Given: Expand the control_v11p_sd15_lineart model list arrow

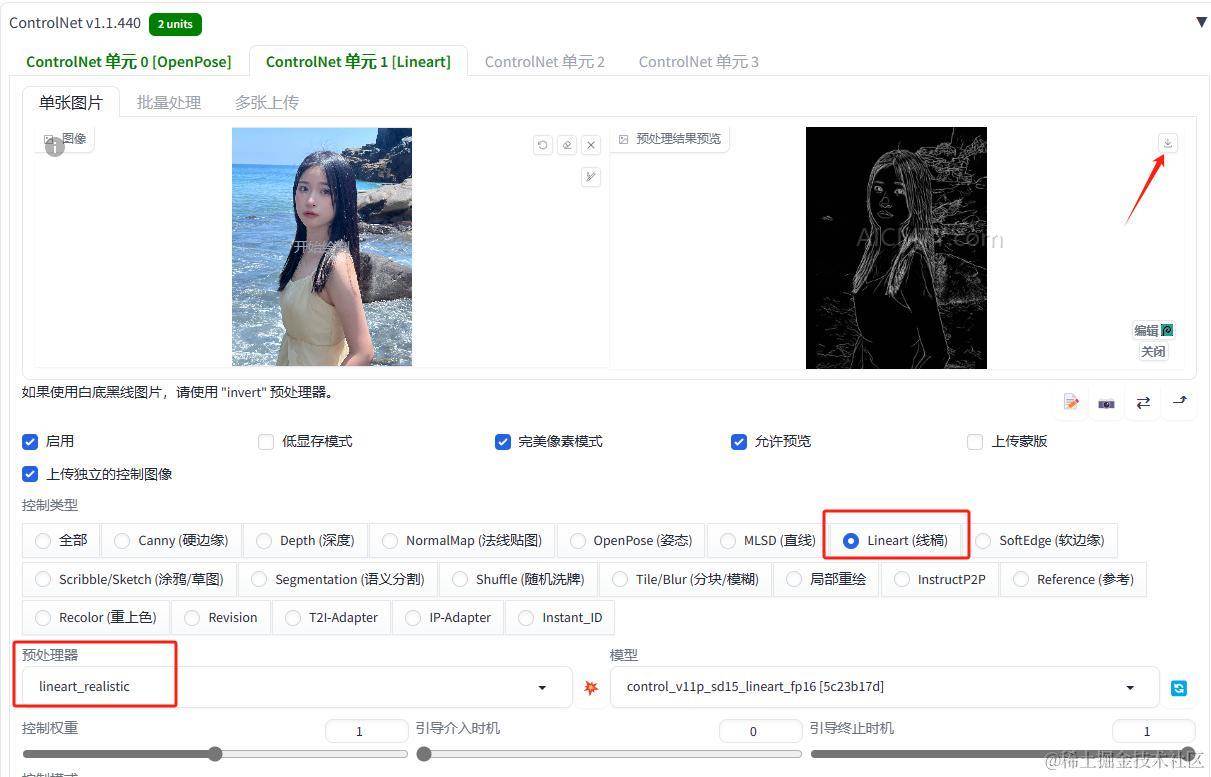Looking at the screenshot, I should click(1129, 687).
